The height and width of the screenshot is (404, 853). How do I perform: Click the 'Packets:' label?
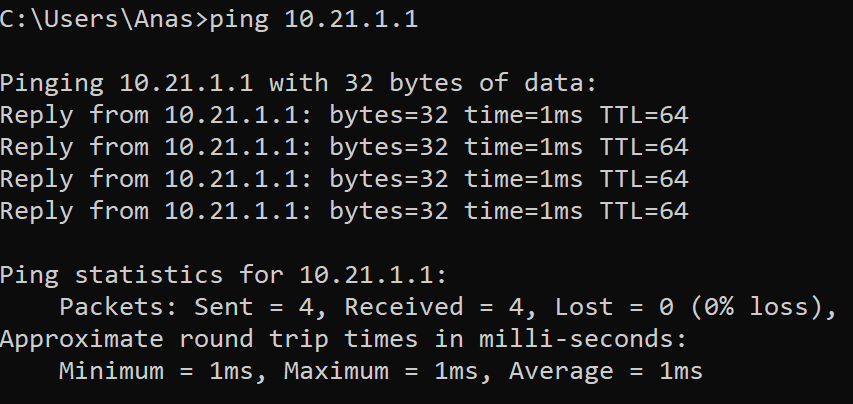pos(119,307)
